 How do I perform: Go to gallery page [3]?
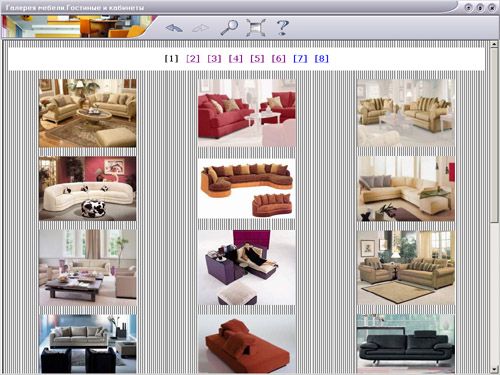pos(214,59)
